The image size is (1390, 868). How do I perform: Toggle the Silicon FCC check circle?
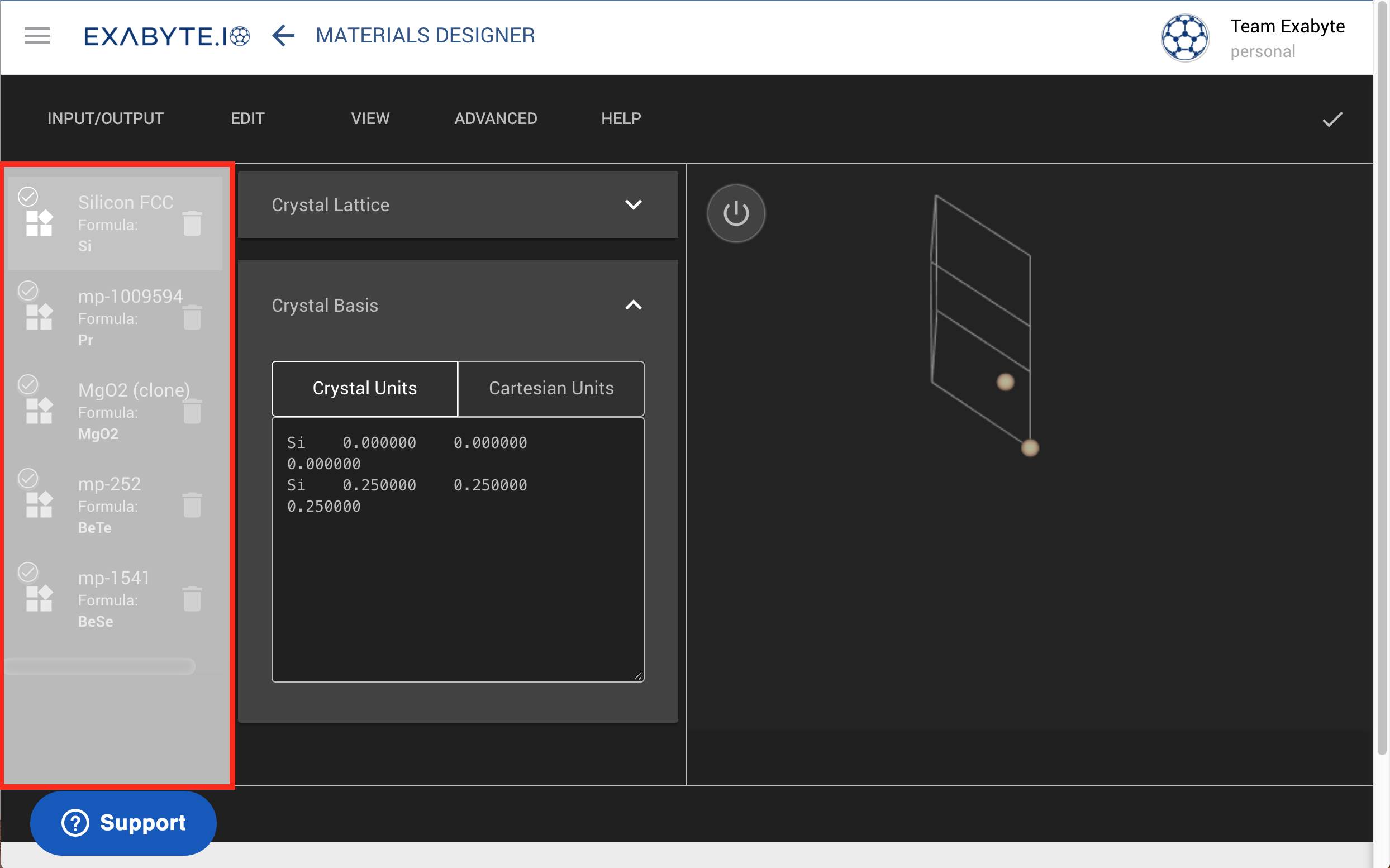coord(28,197)
